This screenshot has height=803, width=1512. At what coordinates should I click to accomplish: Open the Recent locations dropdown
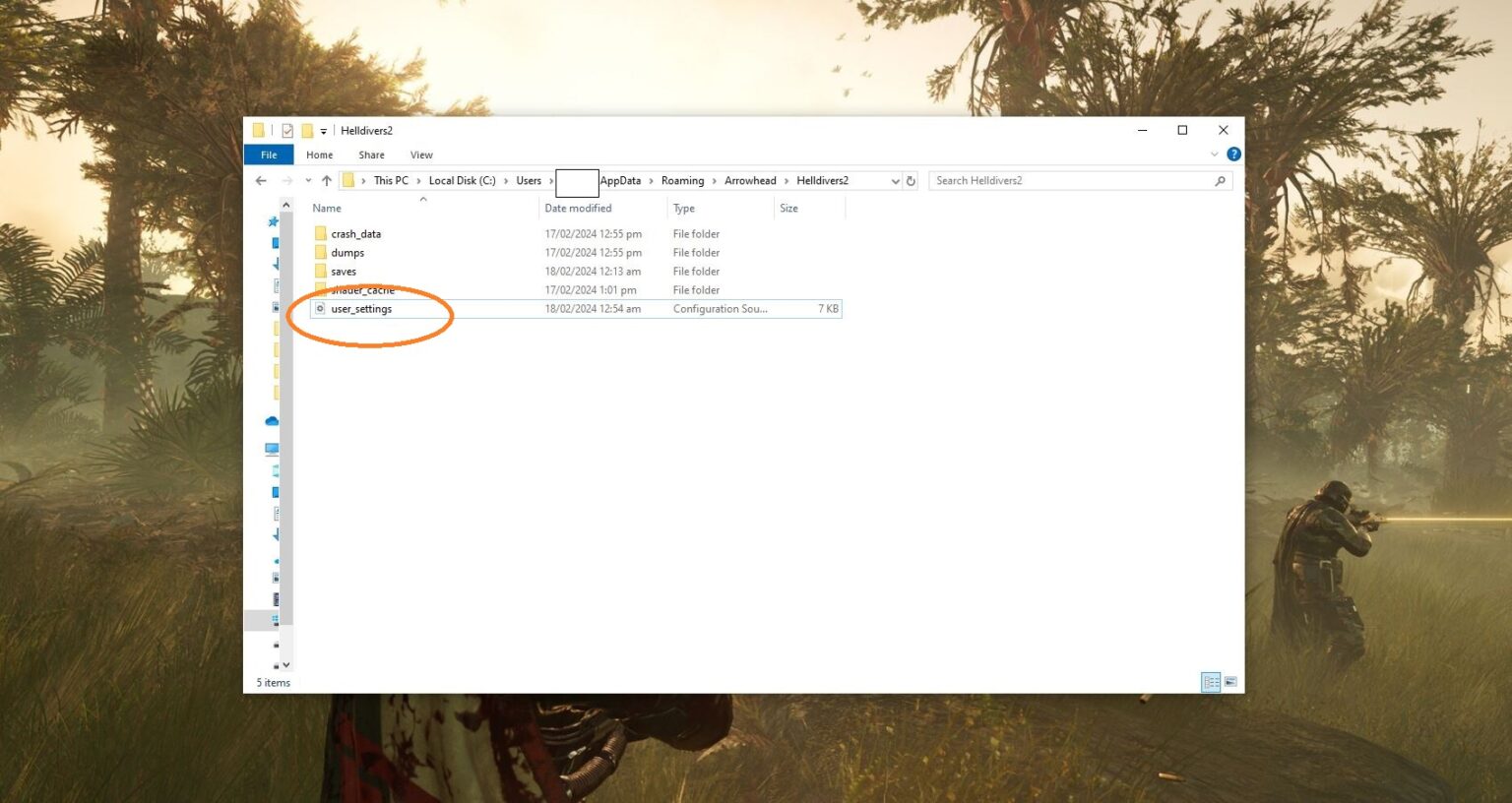coord(308,181)
